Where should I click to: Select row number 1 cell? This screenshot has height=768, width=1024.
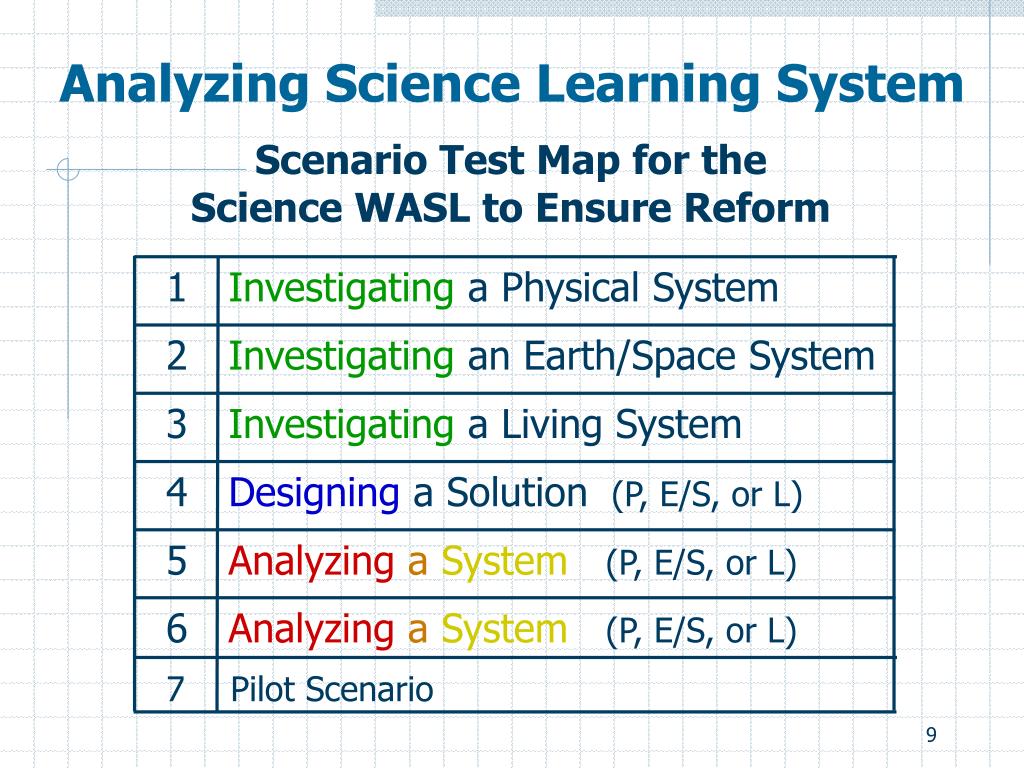tap(176, 290)
